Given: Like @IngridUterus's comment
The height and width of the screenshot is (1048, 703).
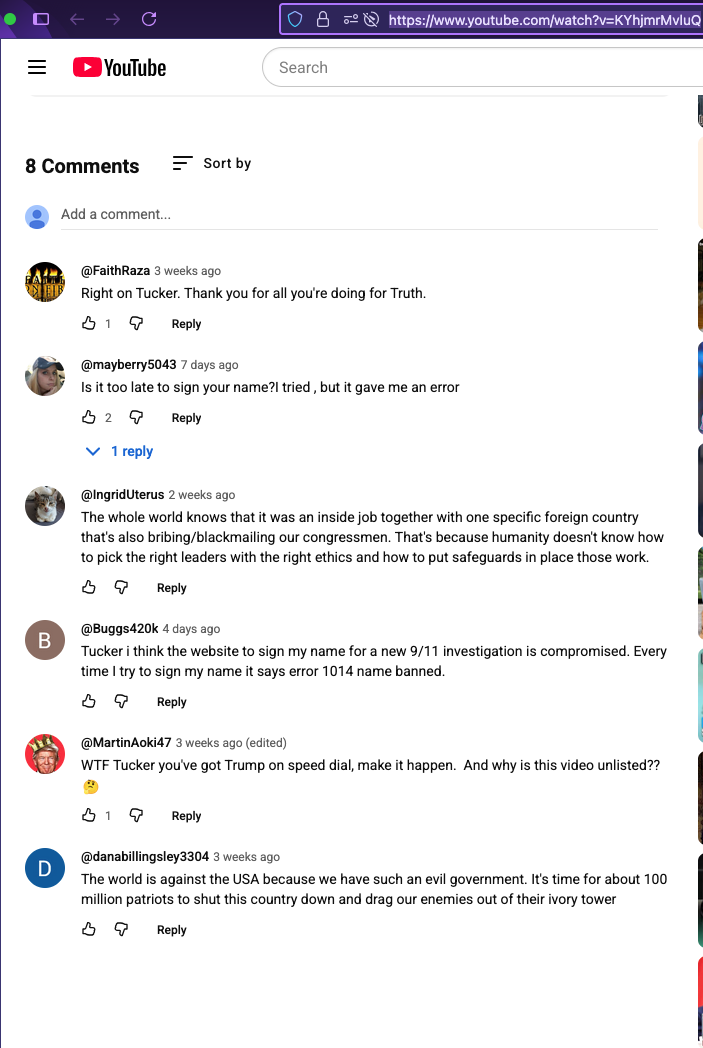Looking at the screenshot, I should coord(89,587).
